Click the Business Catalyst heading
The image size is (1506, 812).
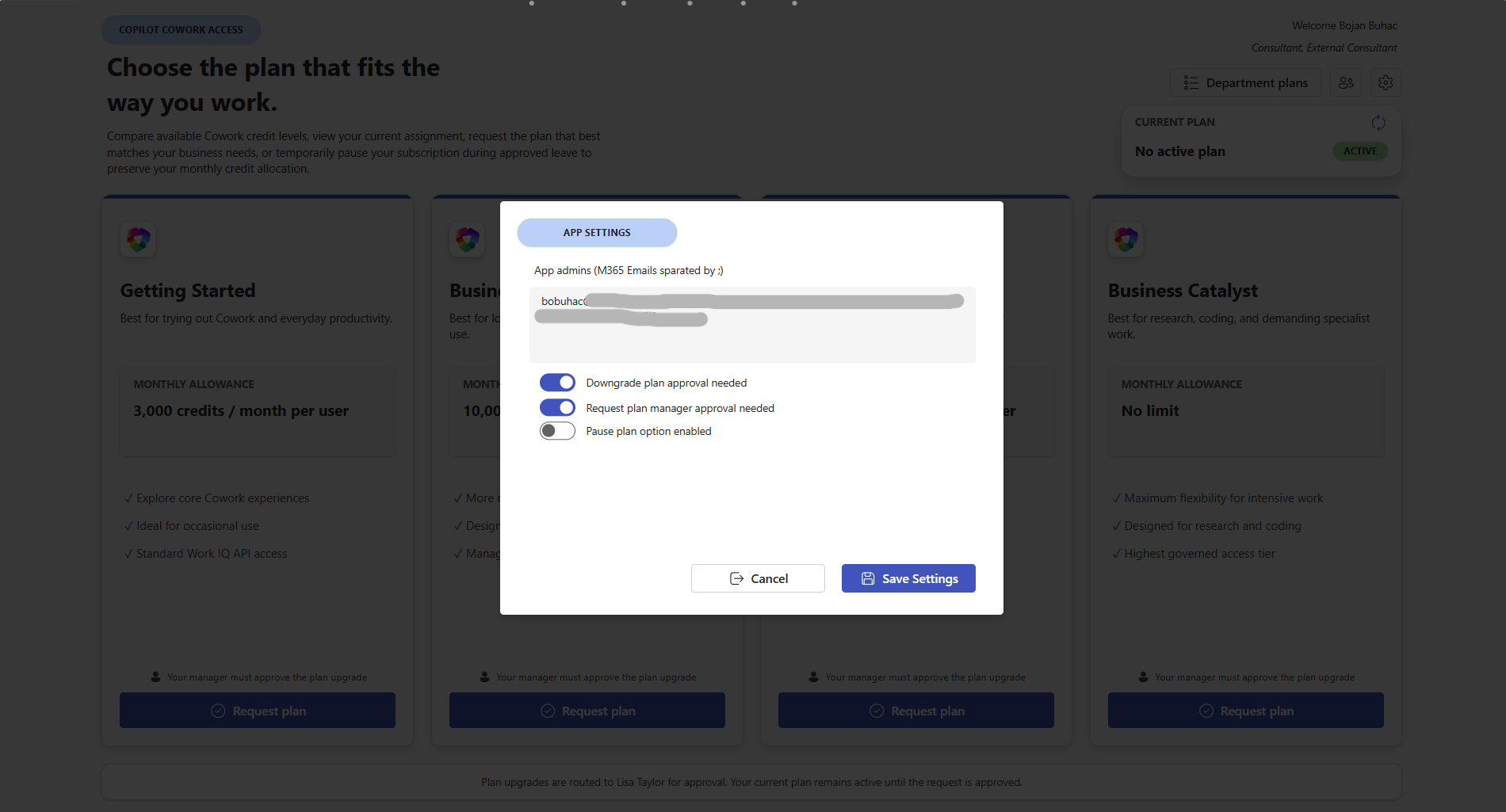(1183, 291)
